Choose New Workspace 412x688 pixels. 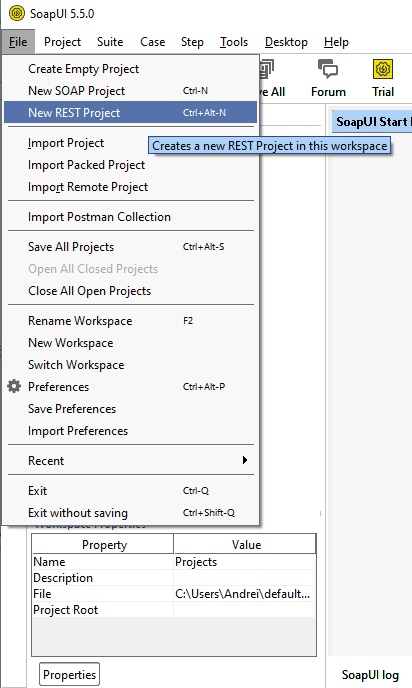130,343
